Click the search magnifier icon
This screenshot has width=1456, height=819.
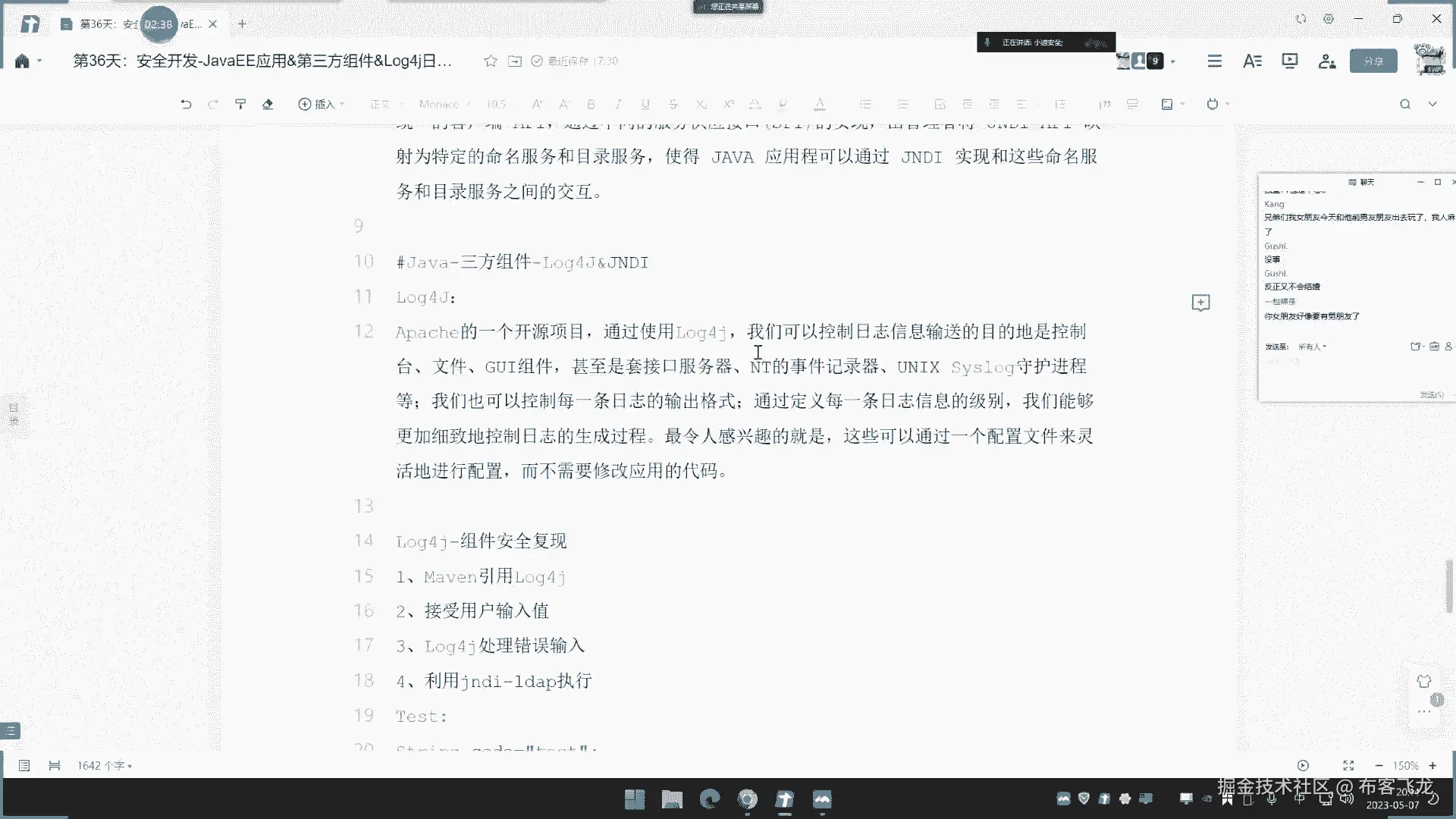(x=1404, y=104)
